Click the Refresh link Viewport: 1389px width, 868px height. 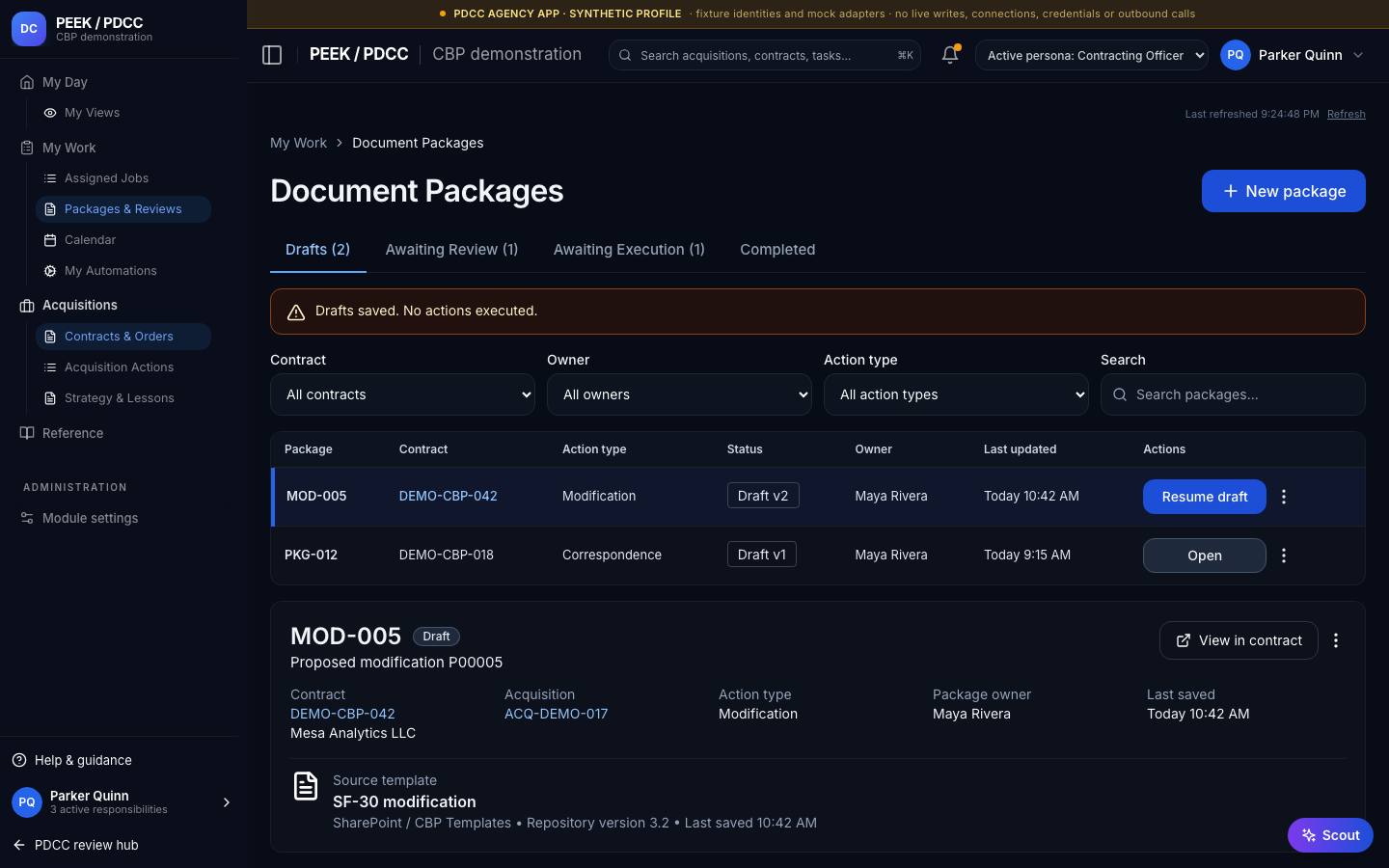pos(1346,114)
